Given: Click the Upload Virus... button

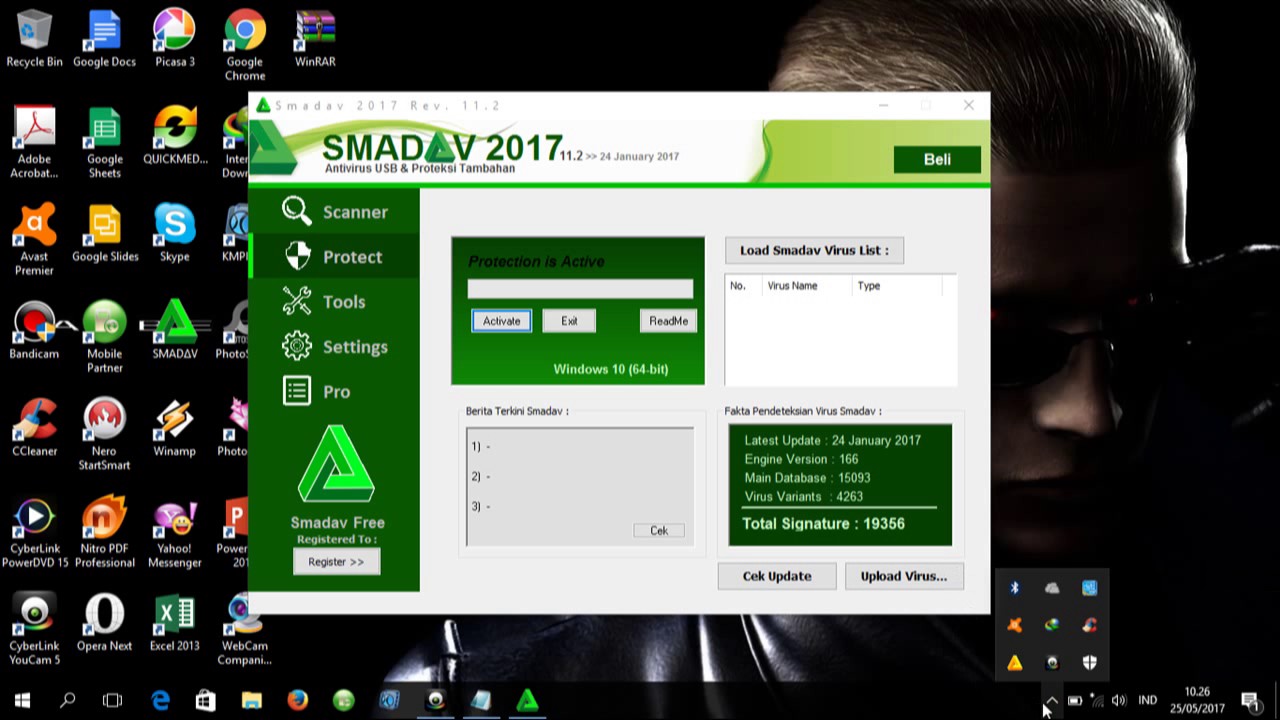Looking at the screenshot, I should coord(904,576).
